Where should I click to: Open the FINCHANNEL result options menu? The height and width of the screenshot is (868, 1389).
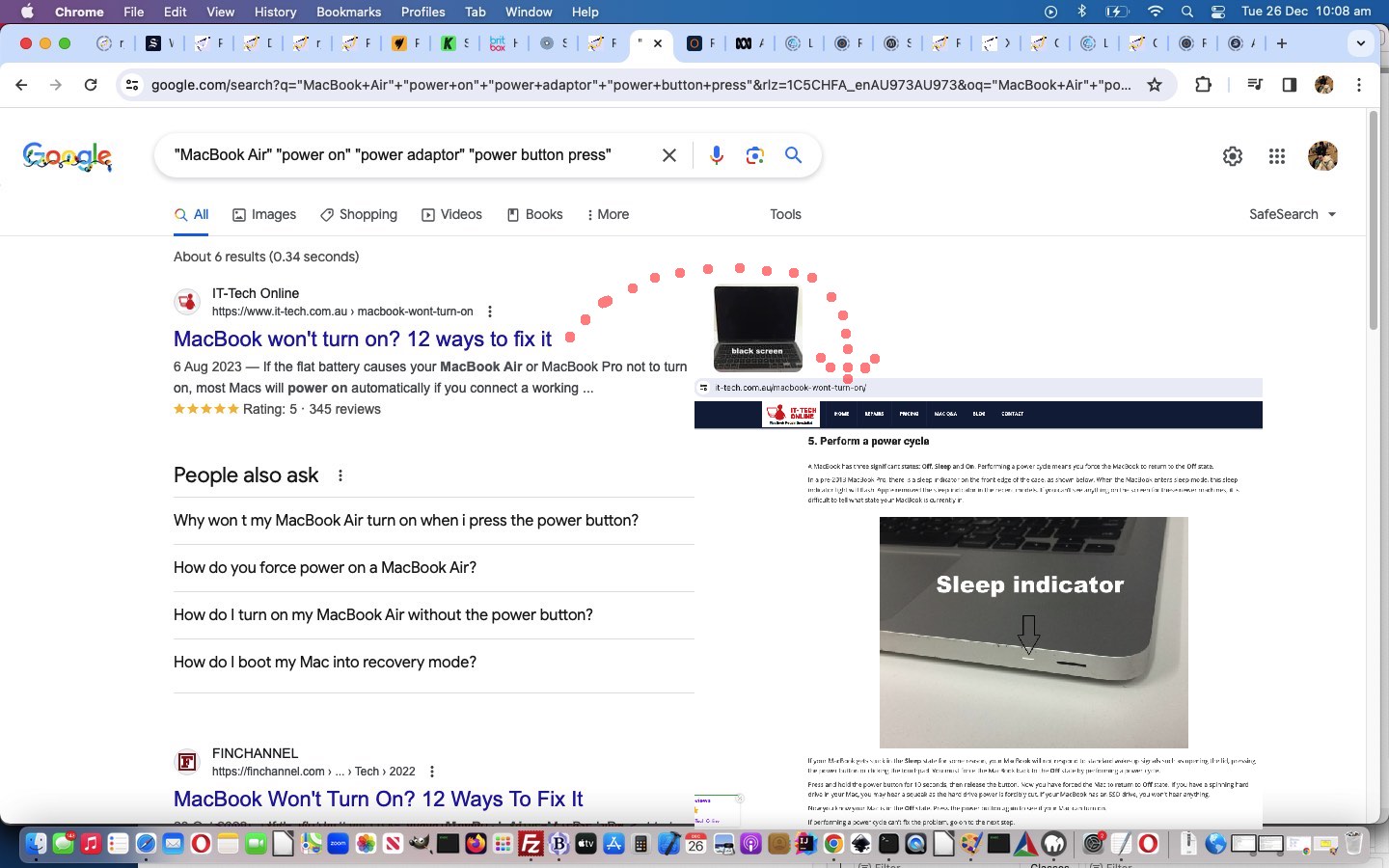click(x=432, y=772)
